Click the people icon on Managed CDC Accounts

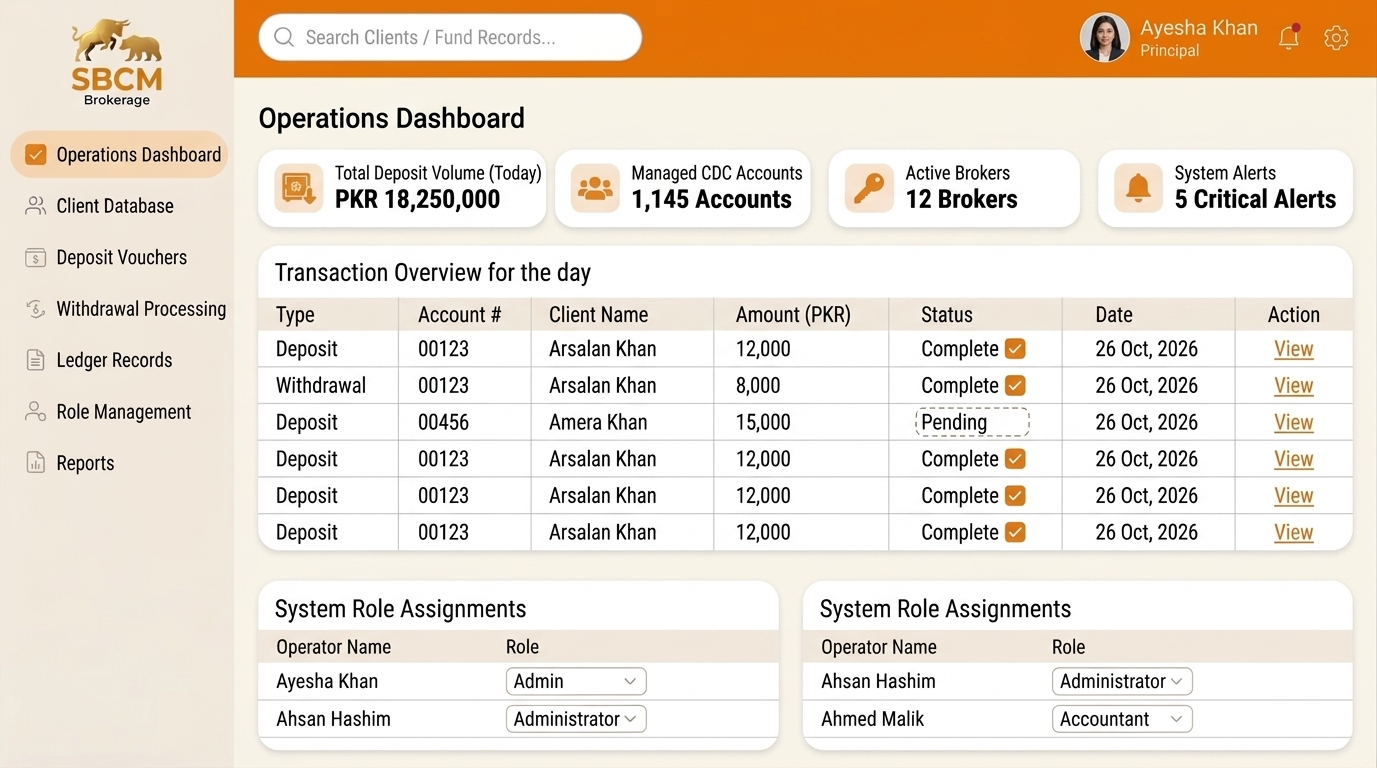coord(595,188)
